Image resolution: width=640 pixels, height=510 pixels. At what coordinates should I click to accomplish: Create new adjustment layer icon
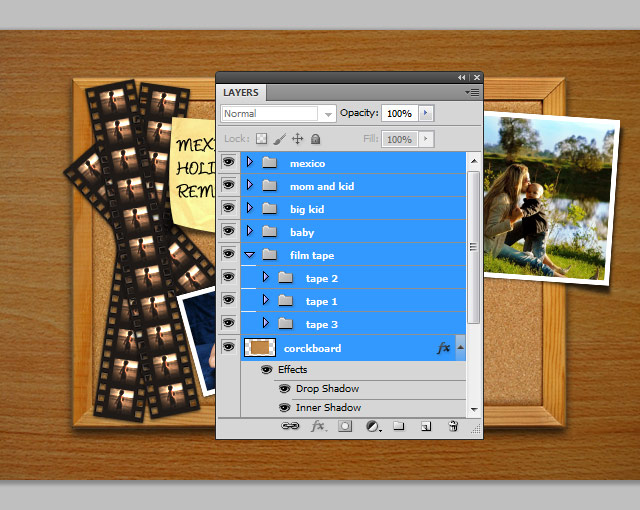(372, 426)
